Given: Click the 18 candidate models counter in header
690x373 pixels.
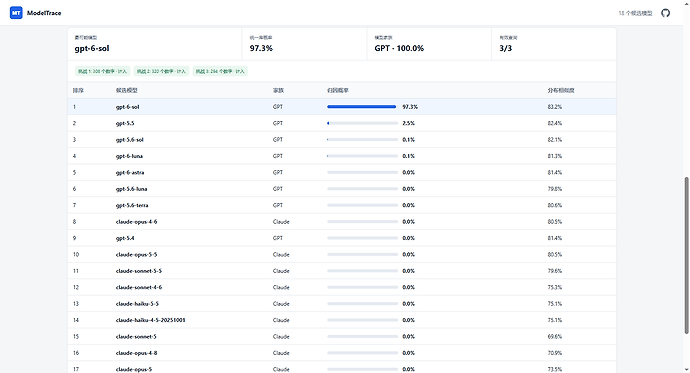Looking at the screenshot, I should [635, 13].
